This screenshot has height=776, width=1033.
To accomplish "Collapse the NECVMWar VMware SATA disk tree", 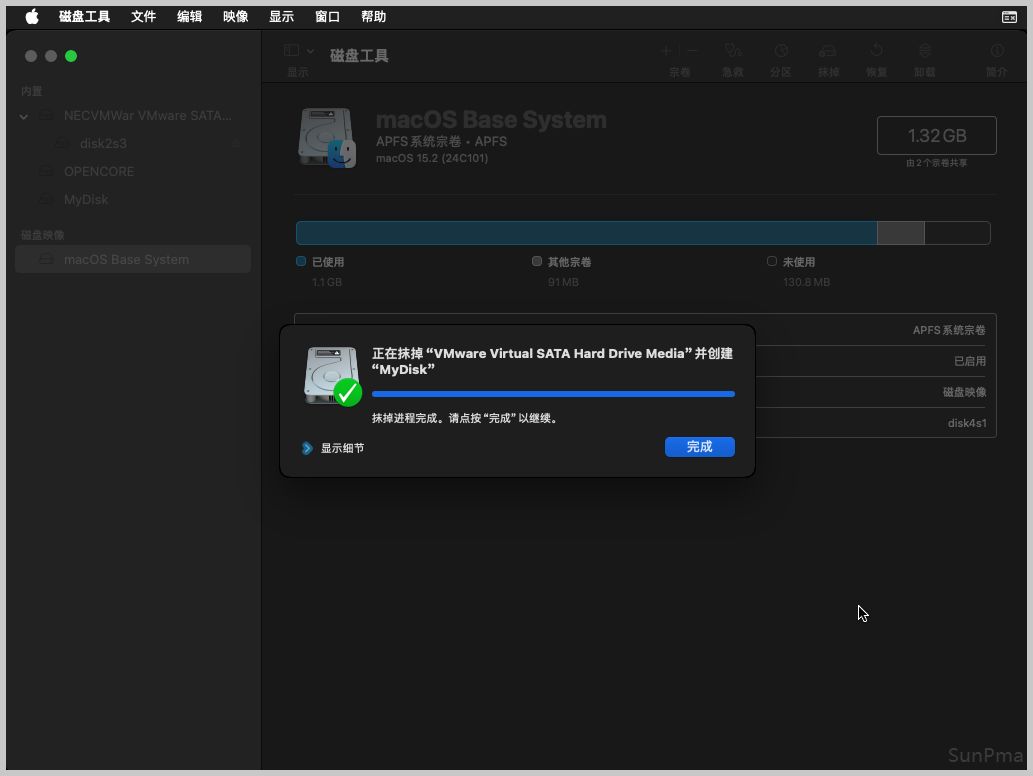I will click(x=24, y=116).
